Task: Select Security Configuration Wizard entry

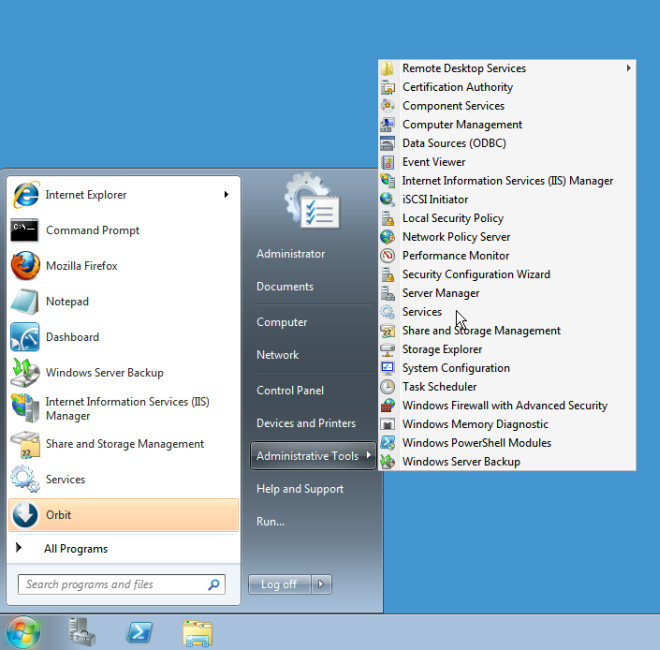Action: (507, 274)
